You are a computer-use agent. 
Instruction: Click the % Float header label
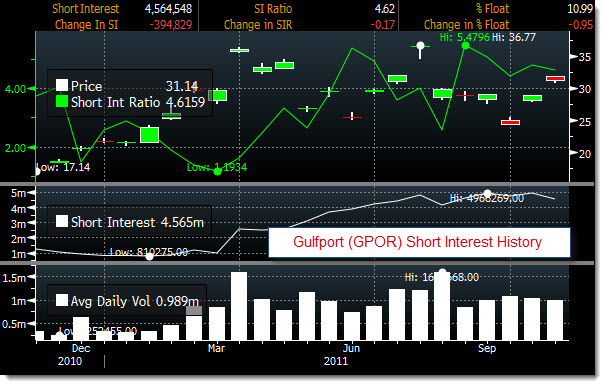click(x=493, y=8)
